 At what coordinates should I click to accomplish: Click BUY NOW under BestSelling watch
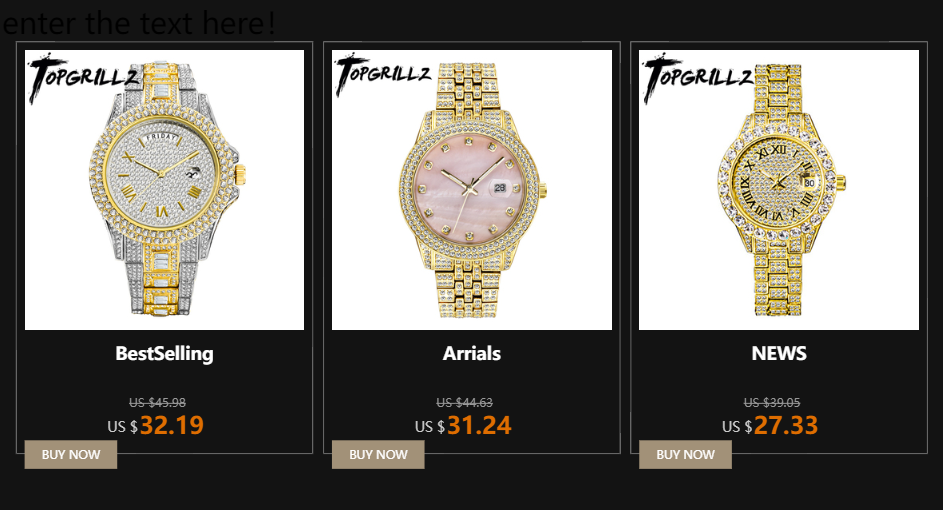click(70, 455)
